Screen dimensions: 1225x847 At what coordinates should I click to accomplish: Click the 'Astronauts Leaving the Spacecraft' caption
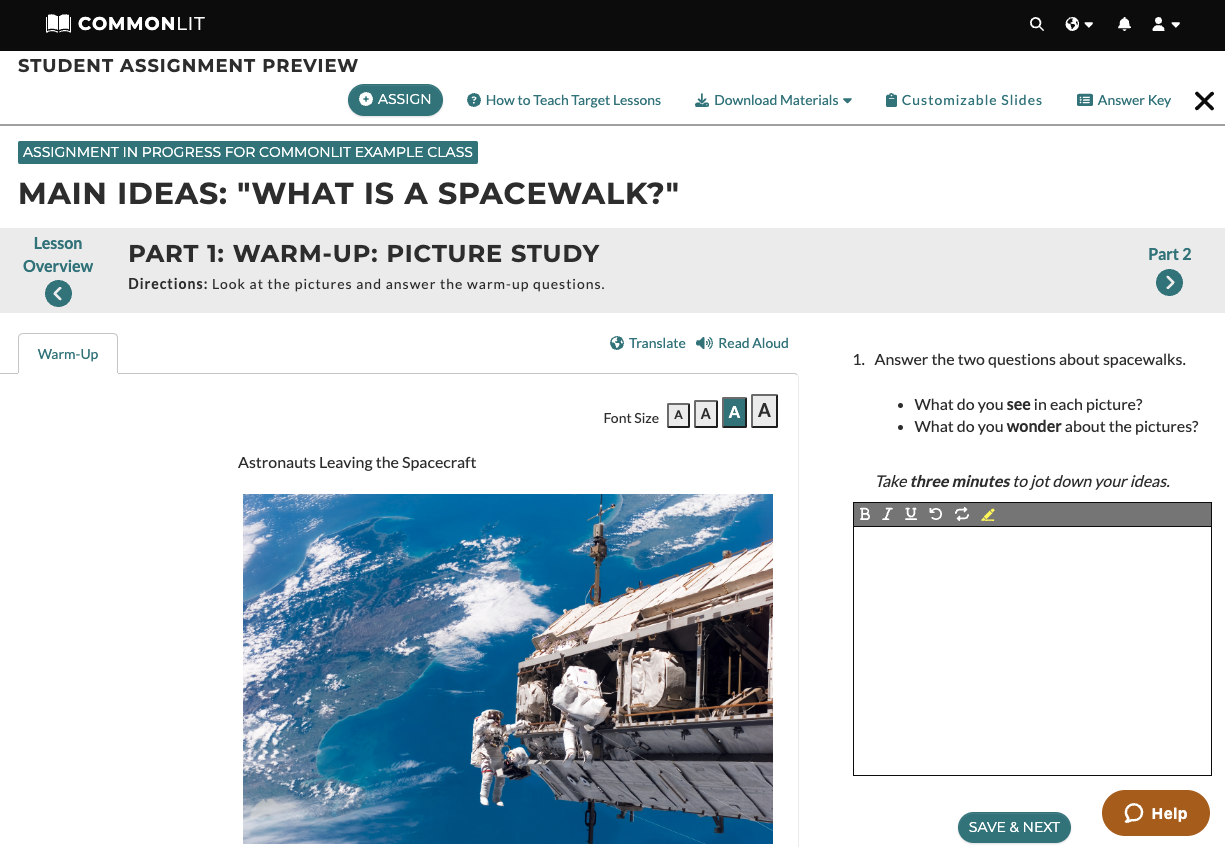point(357,462)
